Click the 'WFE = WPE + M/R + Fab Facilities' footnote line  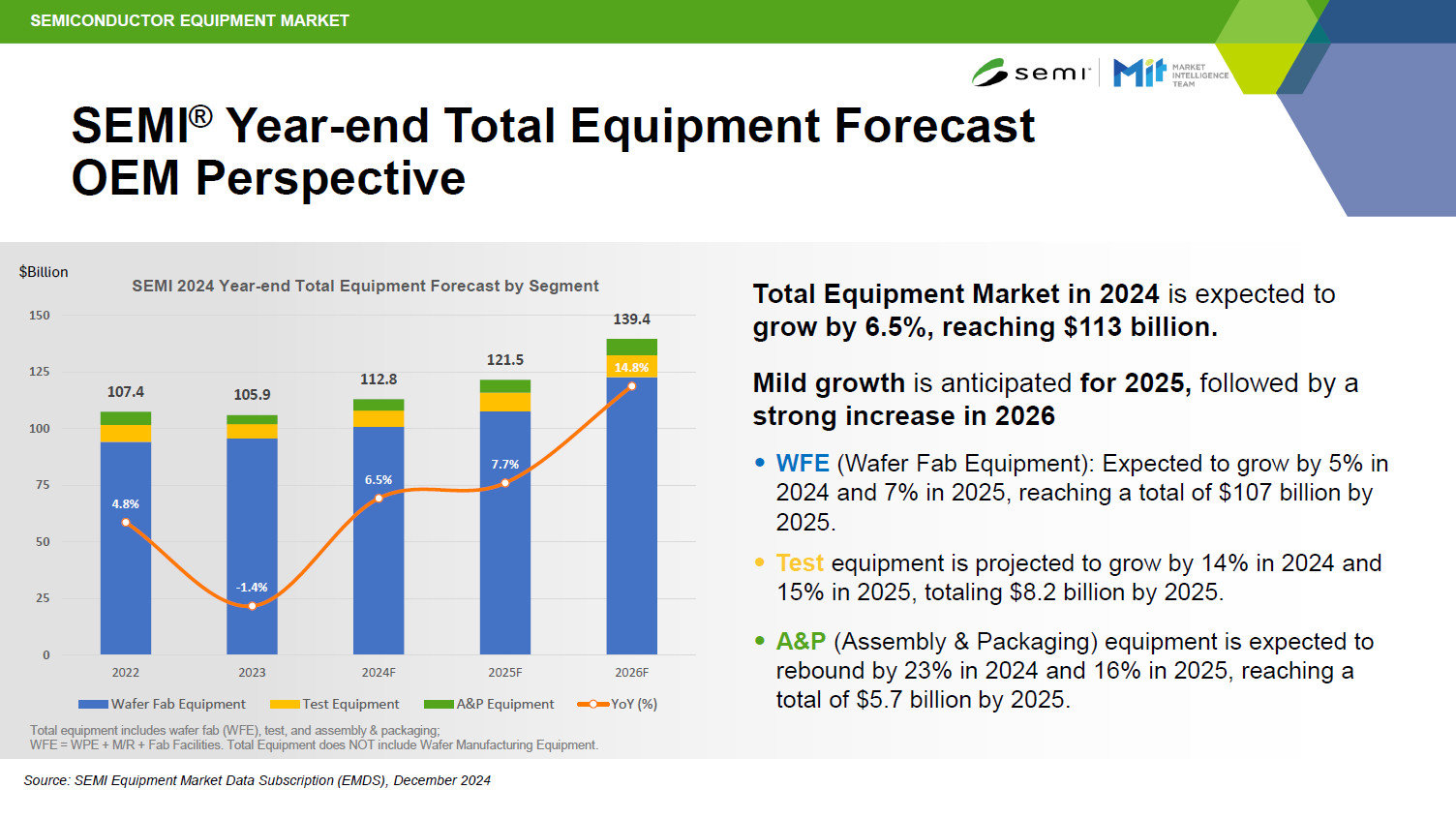pyautogui.click(x=314, y=745)
